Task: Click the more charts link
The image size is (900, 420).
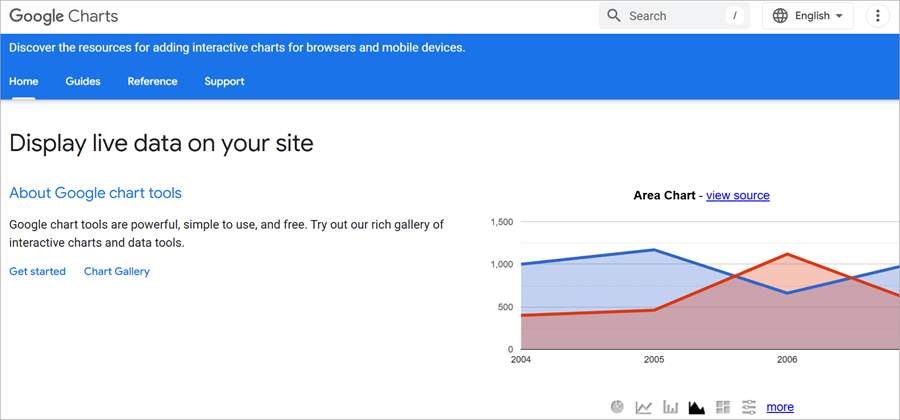Action: (x=780, y=407)
